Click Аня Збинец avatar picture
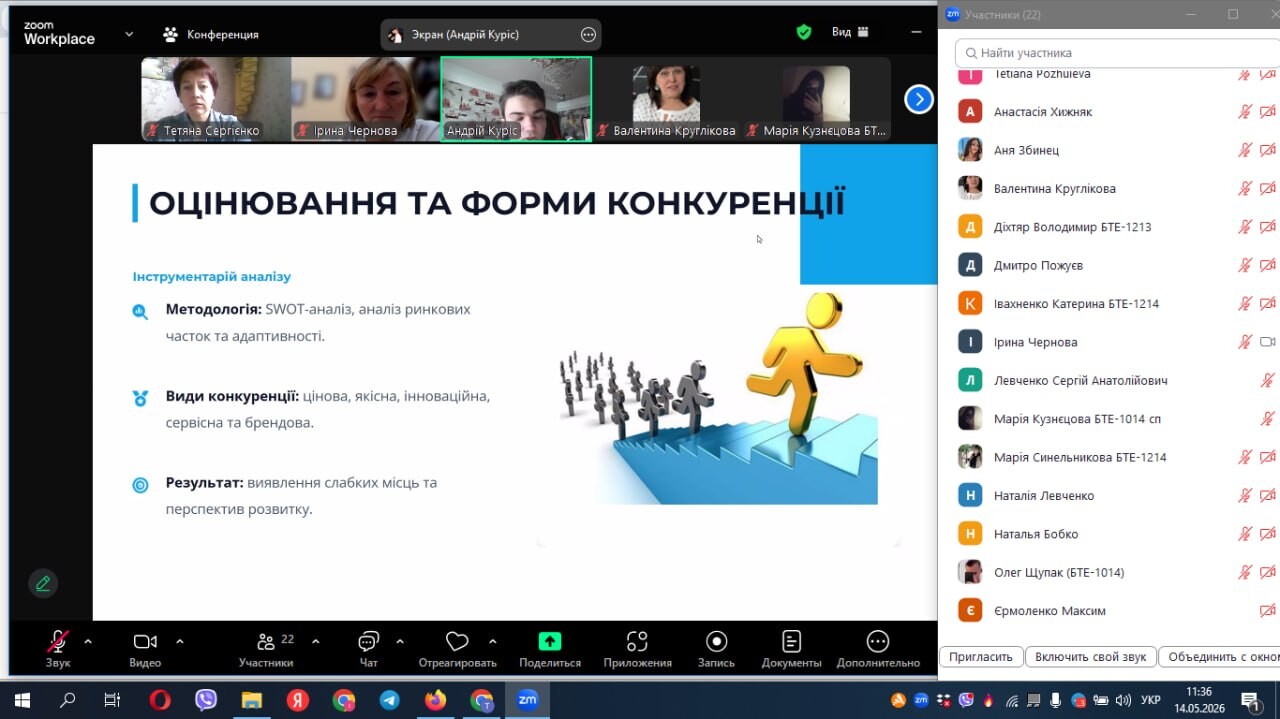The width and height of the screenshot is (1280, 719). (x=970, y=150)
